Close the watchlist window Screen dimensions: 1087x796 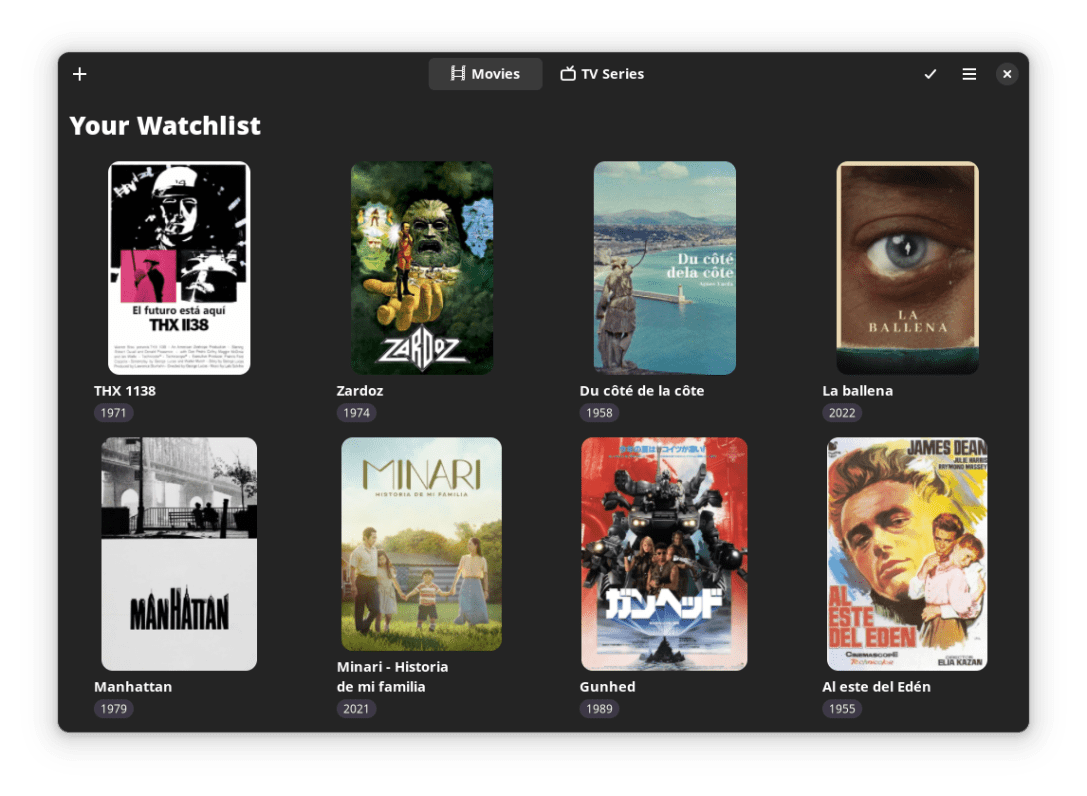[x=1007, y=74]
